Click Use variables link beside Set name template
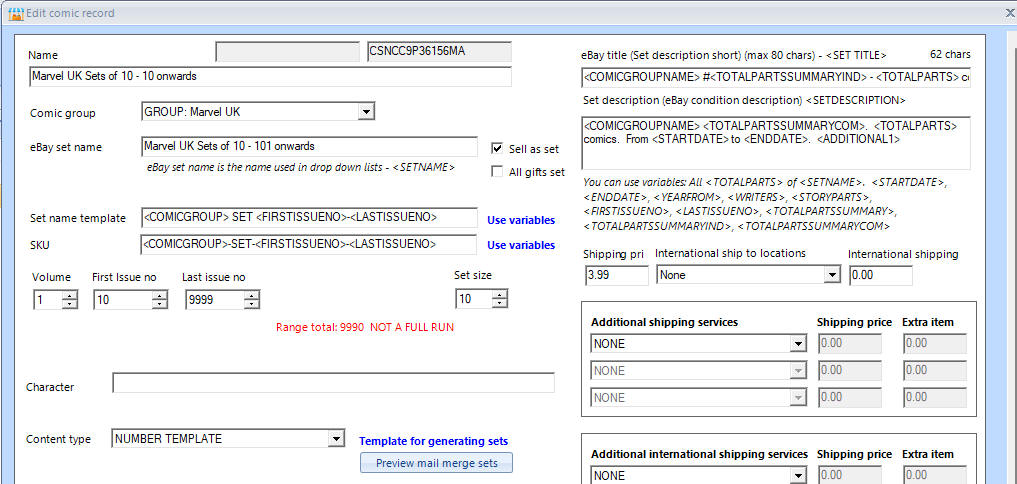 521,220
